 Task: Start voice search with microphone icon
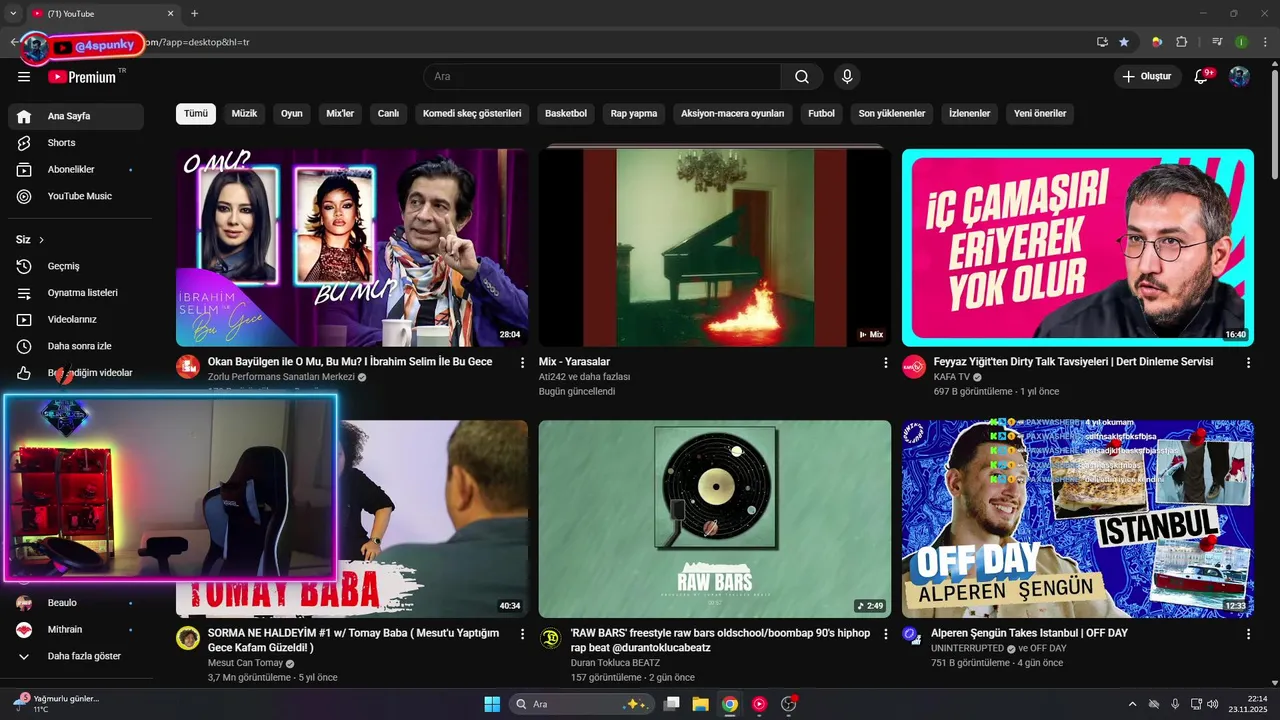click(847, 77)
